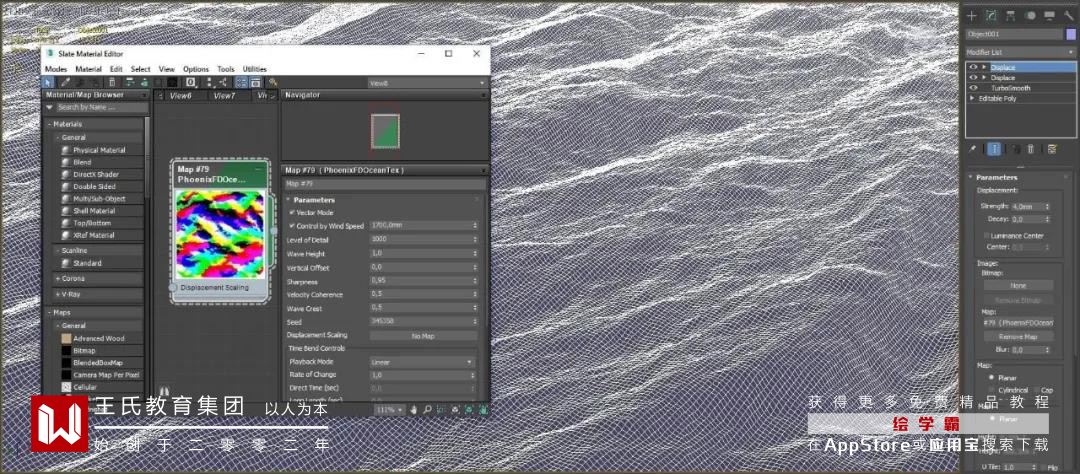
Task: Click Remove Modifier trash icon under stack
Action: (x=1030, y=149)
